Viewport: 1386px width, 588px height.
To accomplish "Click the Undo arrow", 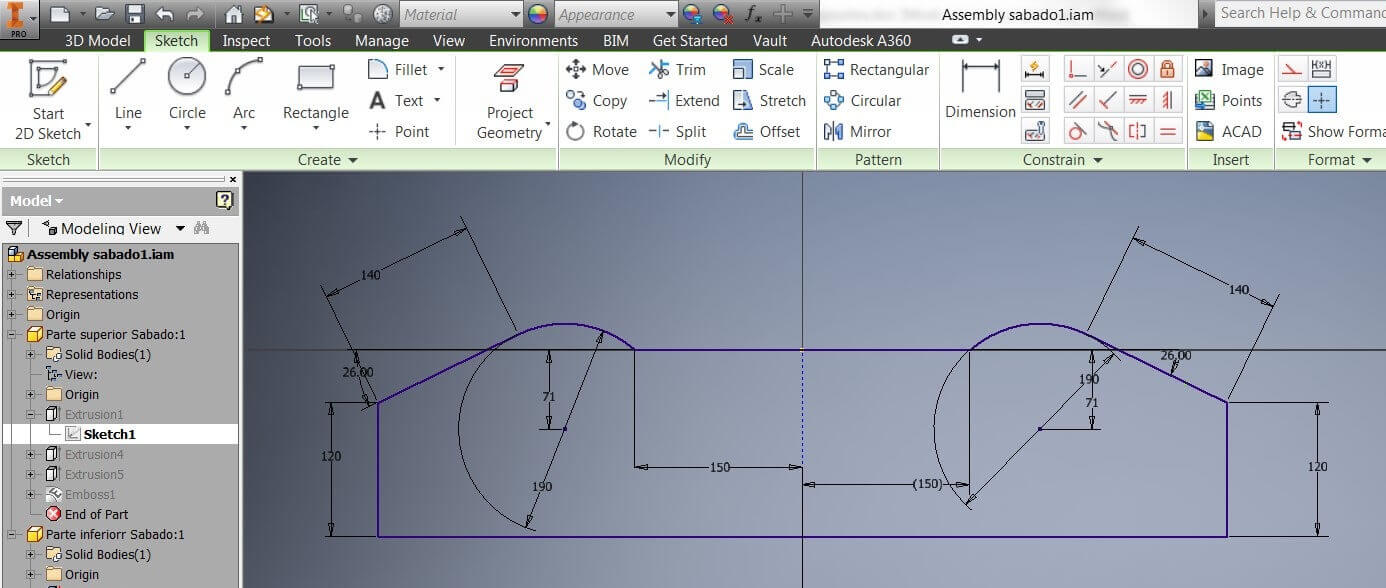I will pos(165,14).
